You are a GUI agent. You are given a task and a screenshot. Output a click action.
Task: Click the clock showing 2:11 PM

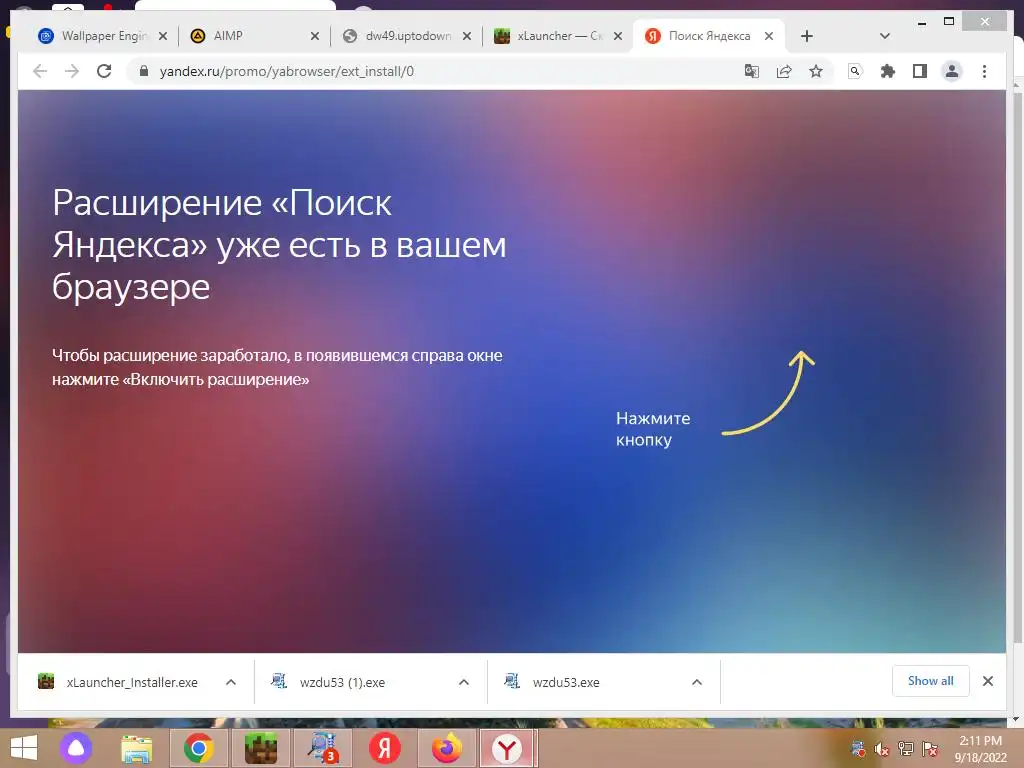(x=980, y=741)
